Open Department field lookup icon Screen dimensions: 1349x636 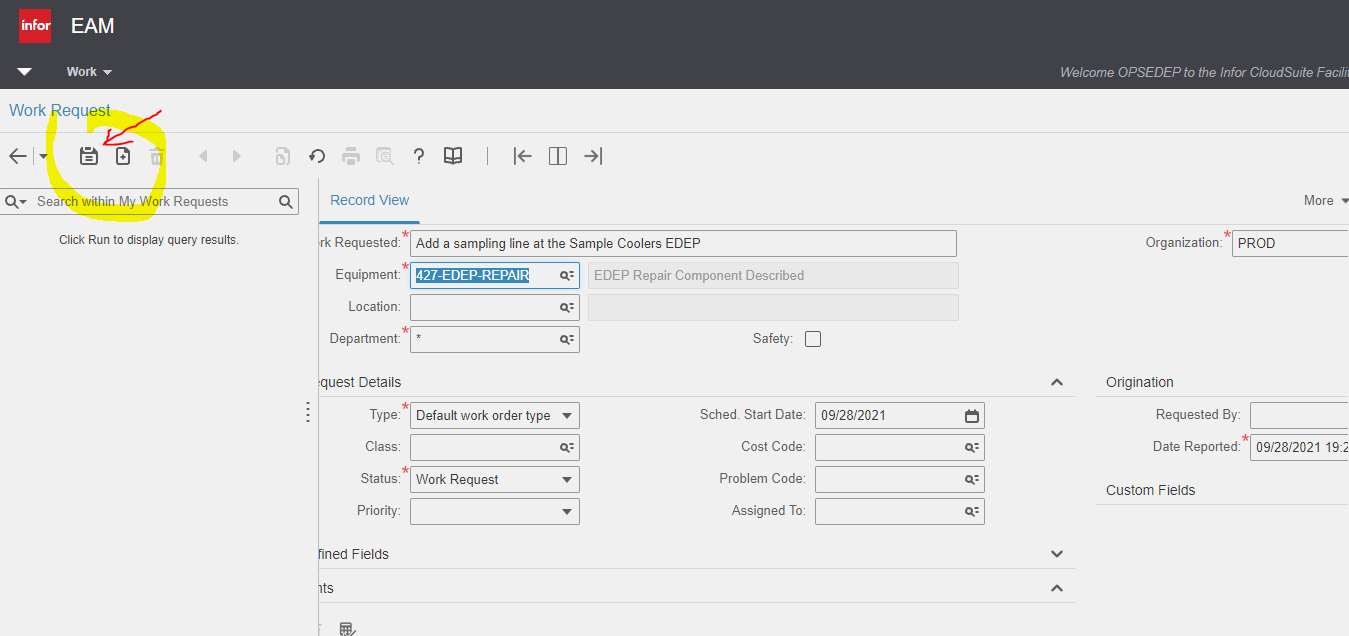click(x=567, y=339)
